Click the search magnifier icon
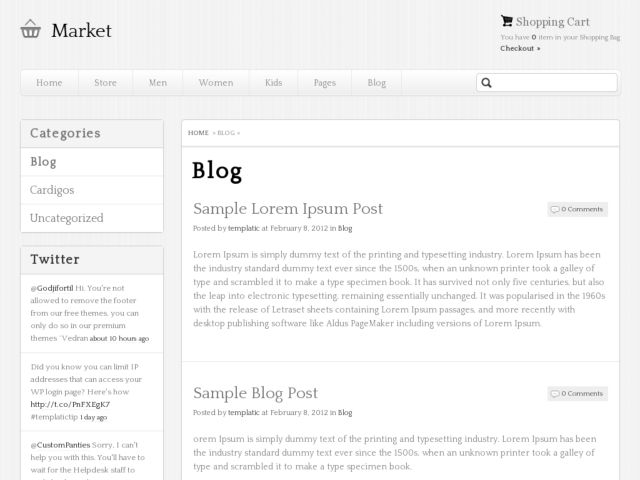Viewport: 640px width, 480px height. coord(486,83)
